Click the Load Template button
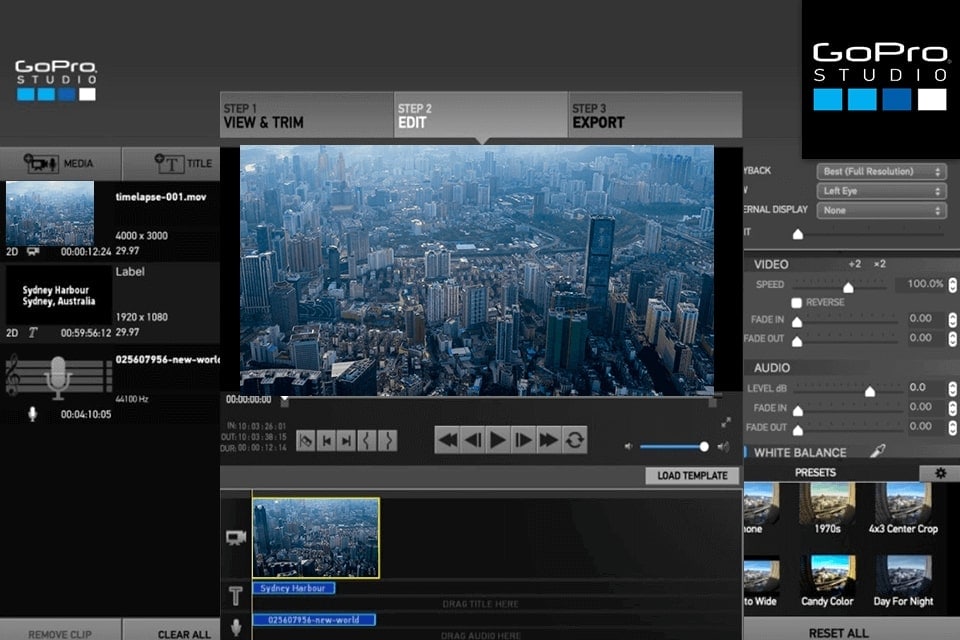Image resolution: width=960 pixels, height=640 pixels. (692, 476)
